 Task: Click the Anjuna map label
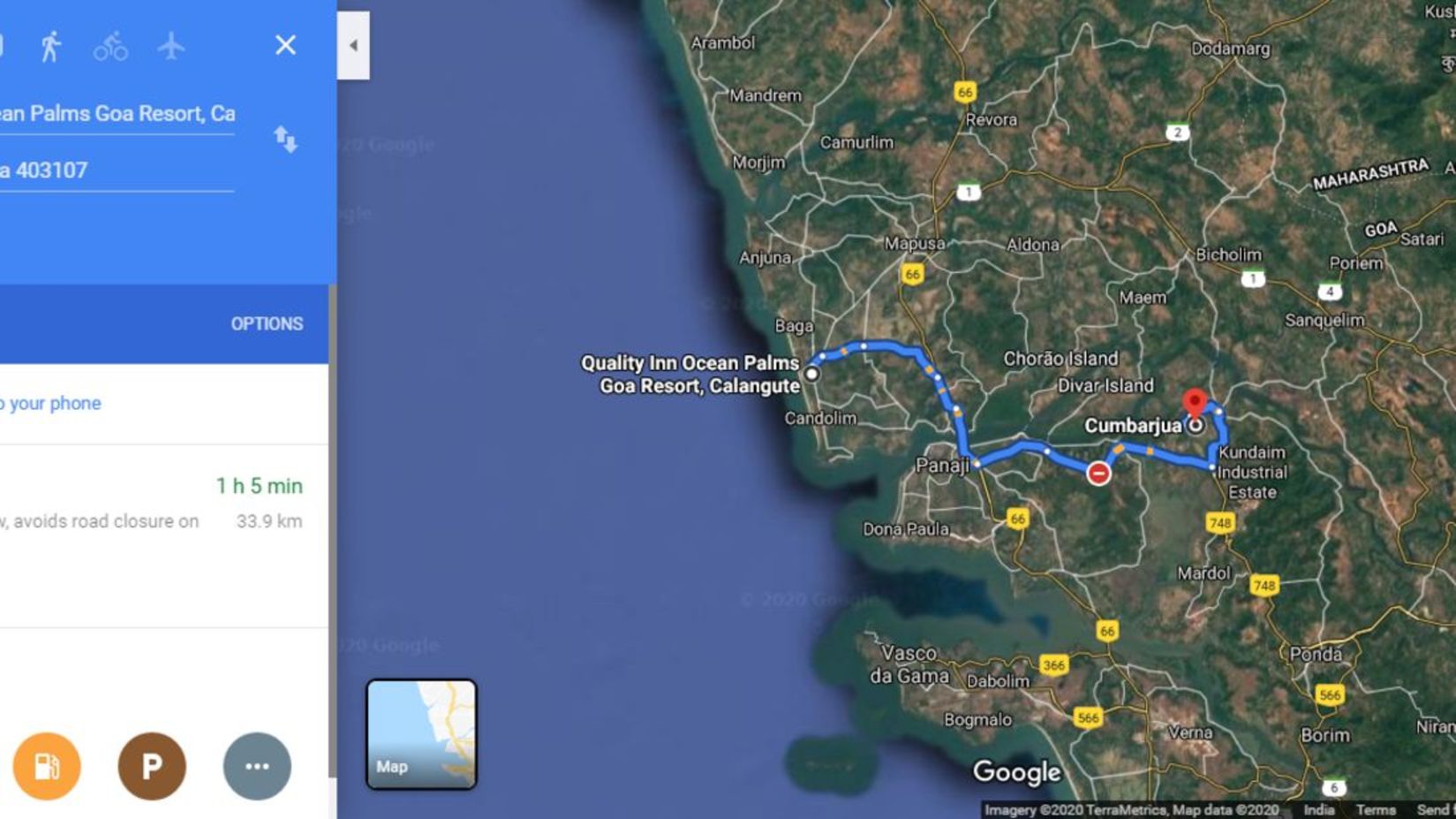click(x=765, y=257)
